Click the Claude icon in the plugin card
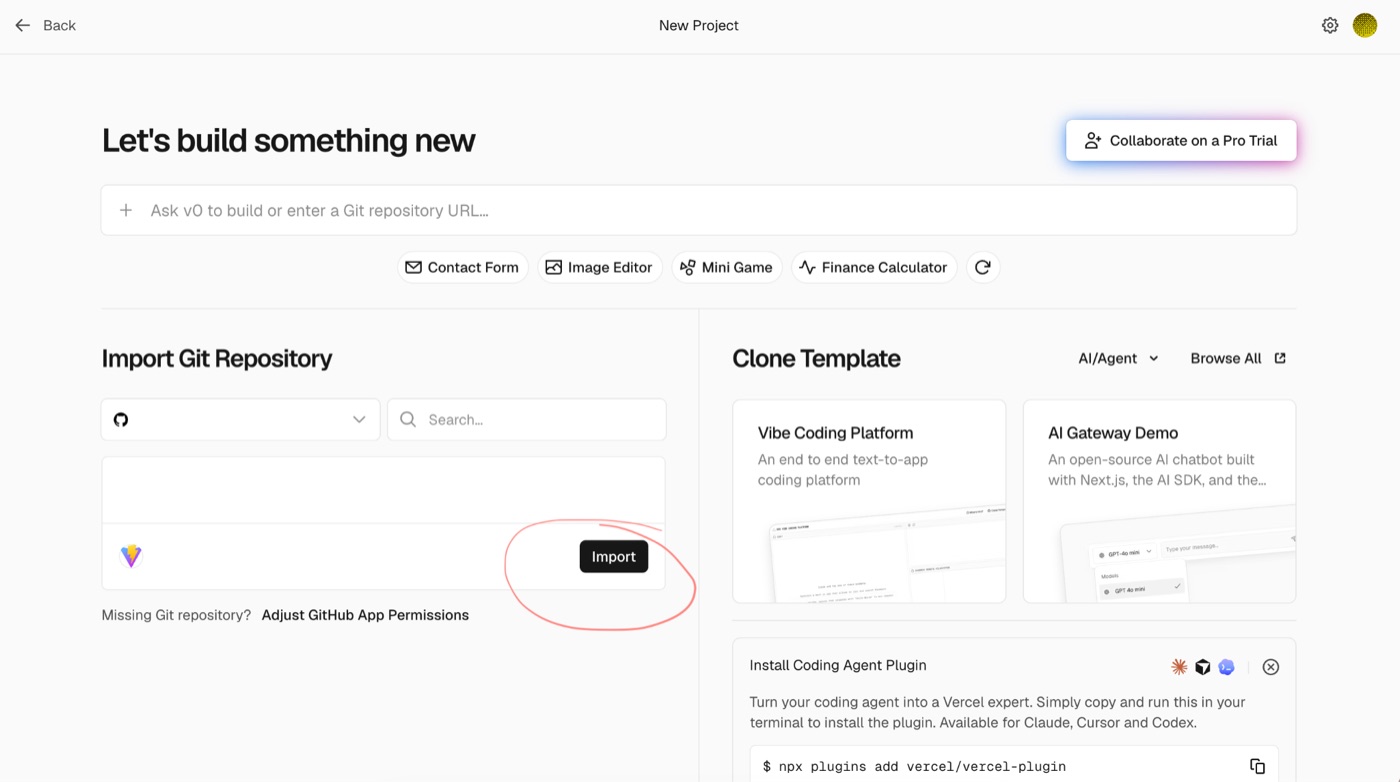 pyautogui.click(x=1180, y=667)
